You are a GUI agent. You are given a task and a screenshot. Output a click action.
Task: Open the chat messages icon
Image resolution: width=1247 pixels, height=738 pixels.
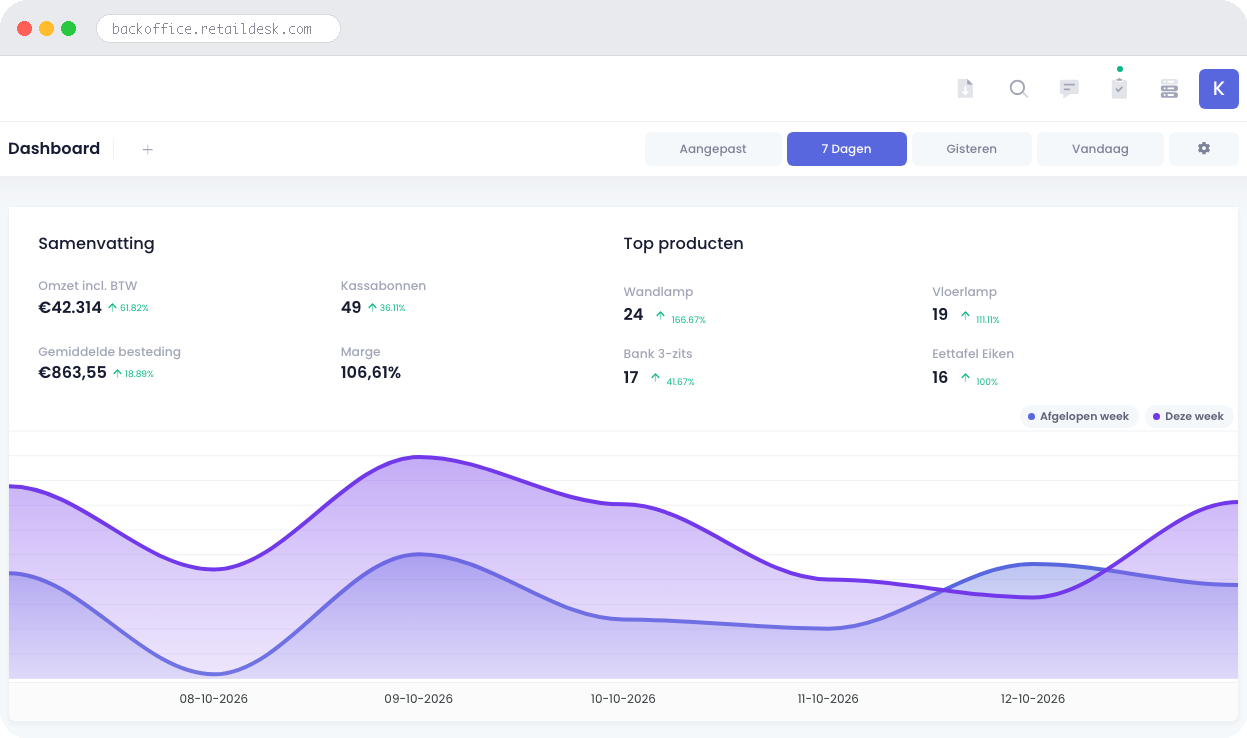(1069, 89)
